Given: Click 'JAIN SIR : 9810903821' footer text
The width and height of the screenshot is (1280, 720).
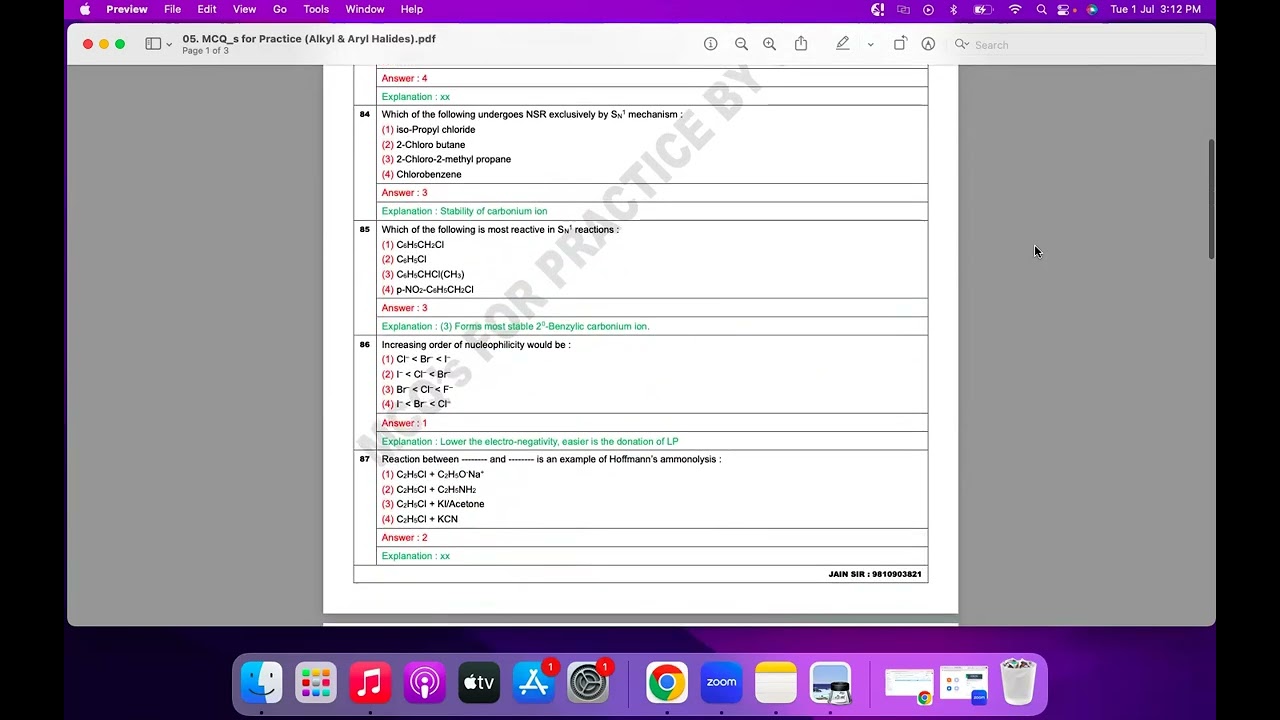Looking at the screenshot, I should point(875,574).
